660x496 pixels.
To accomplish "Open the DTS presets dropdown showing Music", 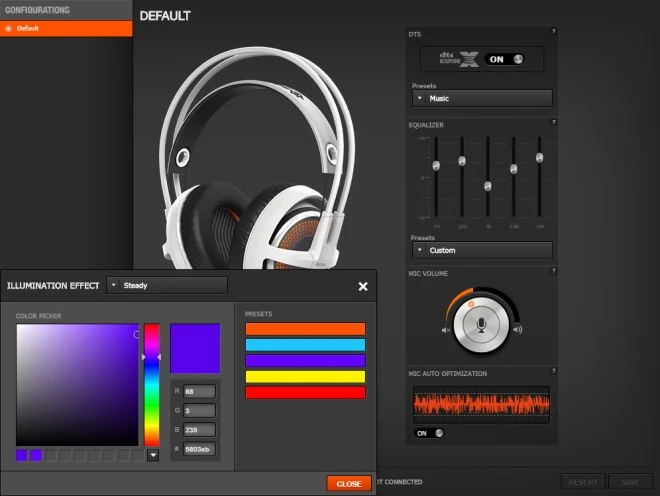I will tap(482, 99).
